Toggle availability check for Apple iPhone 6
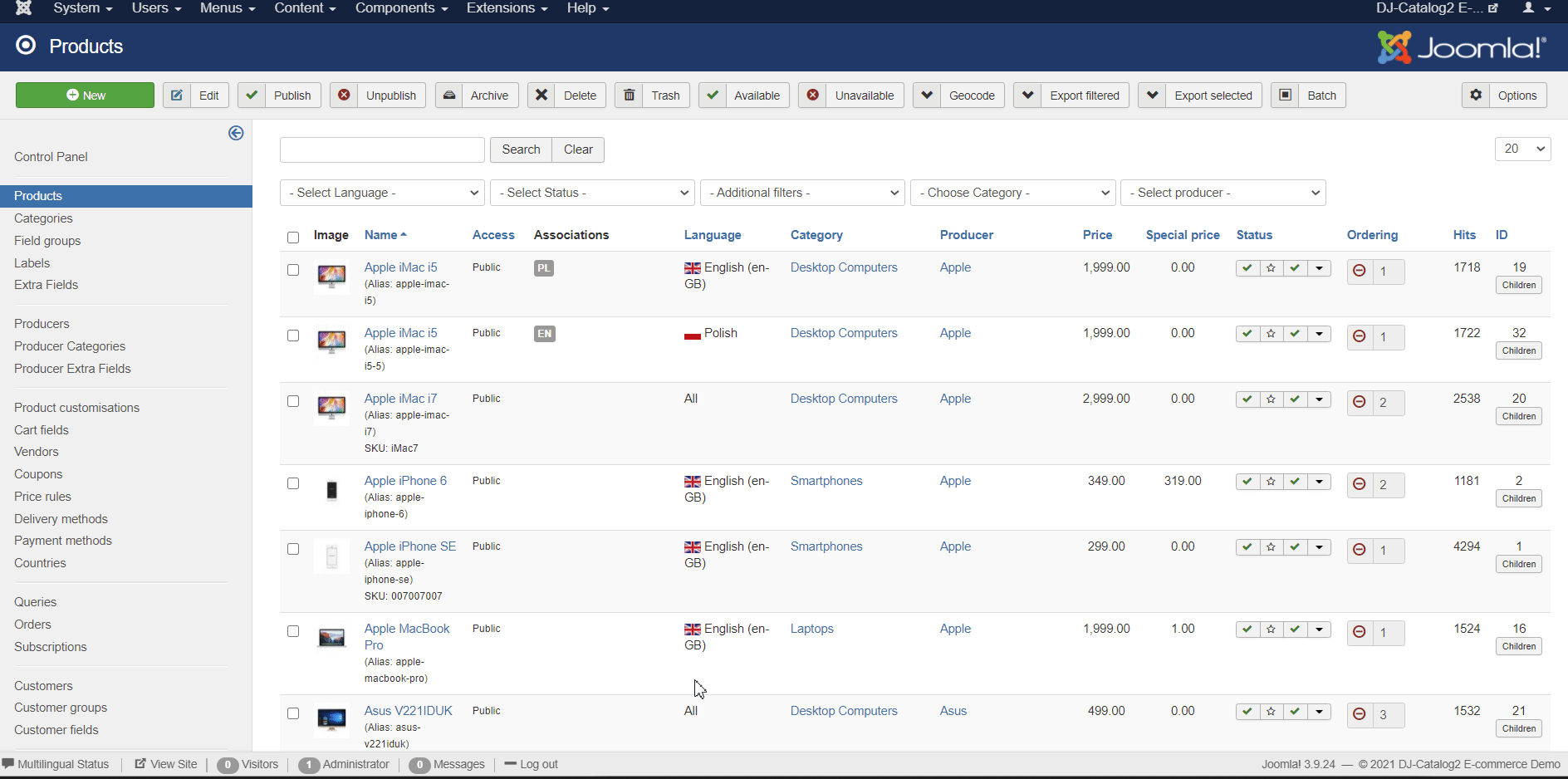The image size is (1568, 779). [1296, 482]
